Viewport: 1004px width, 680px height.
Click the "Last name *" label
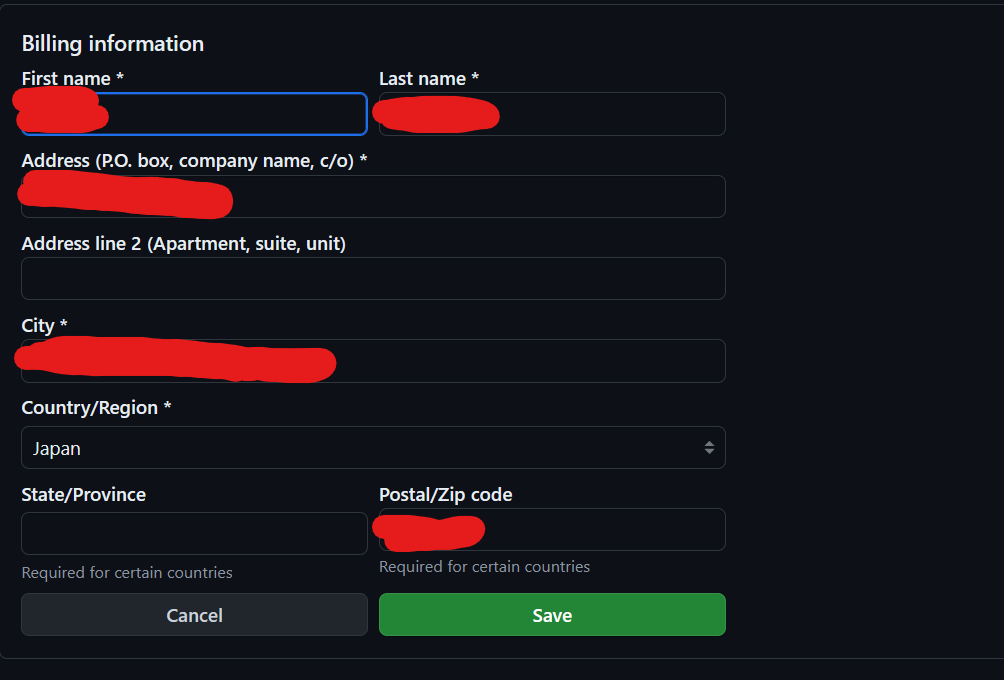(429, 78)
